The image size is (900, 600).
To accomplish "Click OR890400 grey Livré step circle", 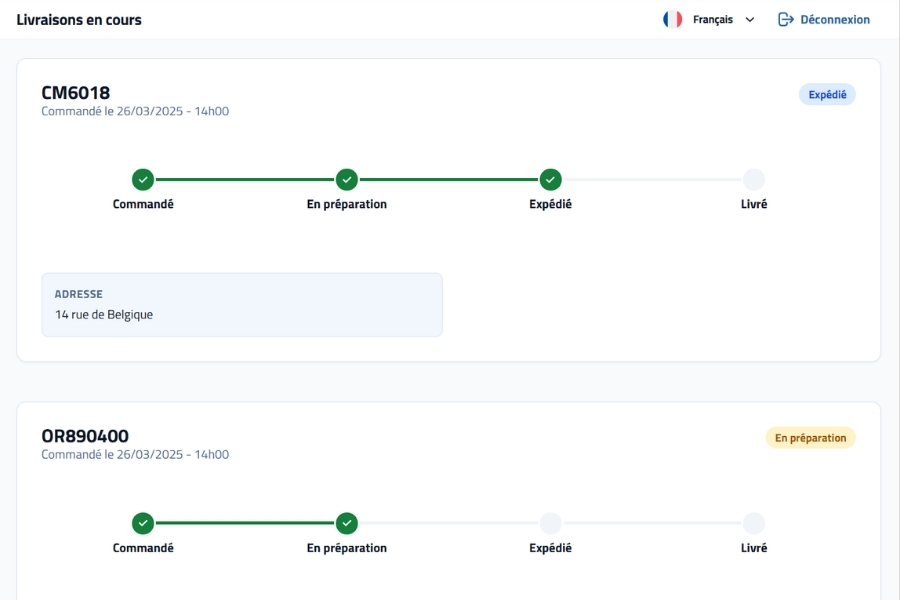I will (754, 523).
